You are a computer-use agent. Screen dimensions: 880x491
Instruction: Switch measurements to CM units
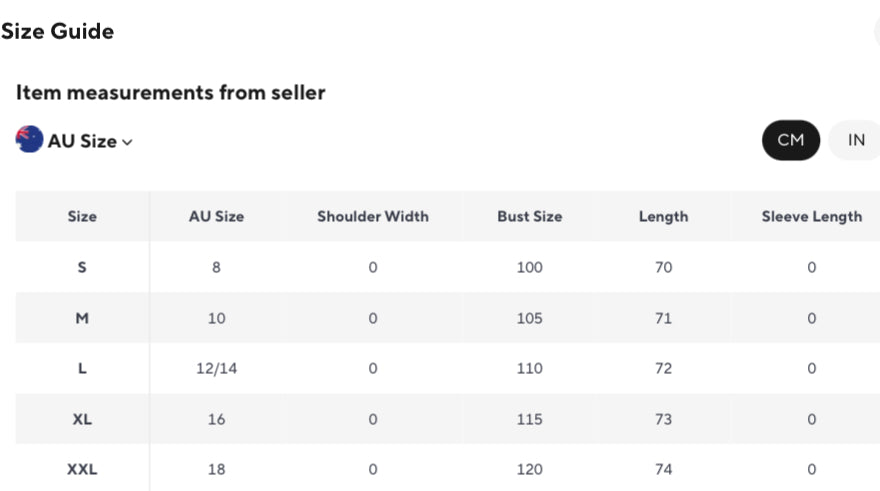tap(790, 140)
